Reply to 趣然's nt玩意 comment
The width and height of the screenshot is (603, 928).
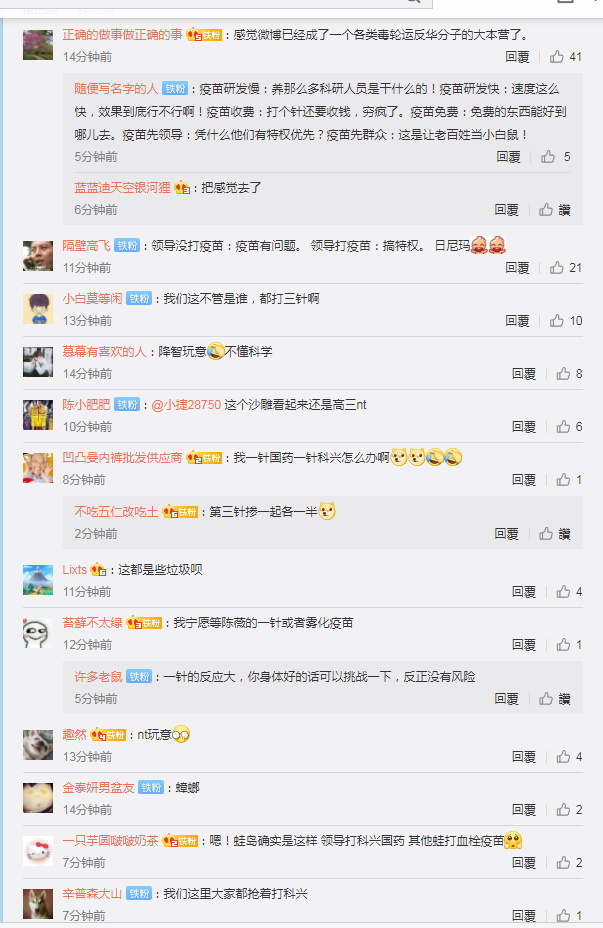(524, 757)
